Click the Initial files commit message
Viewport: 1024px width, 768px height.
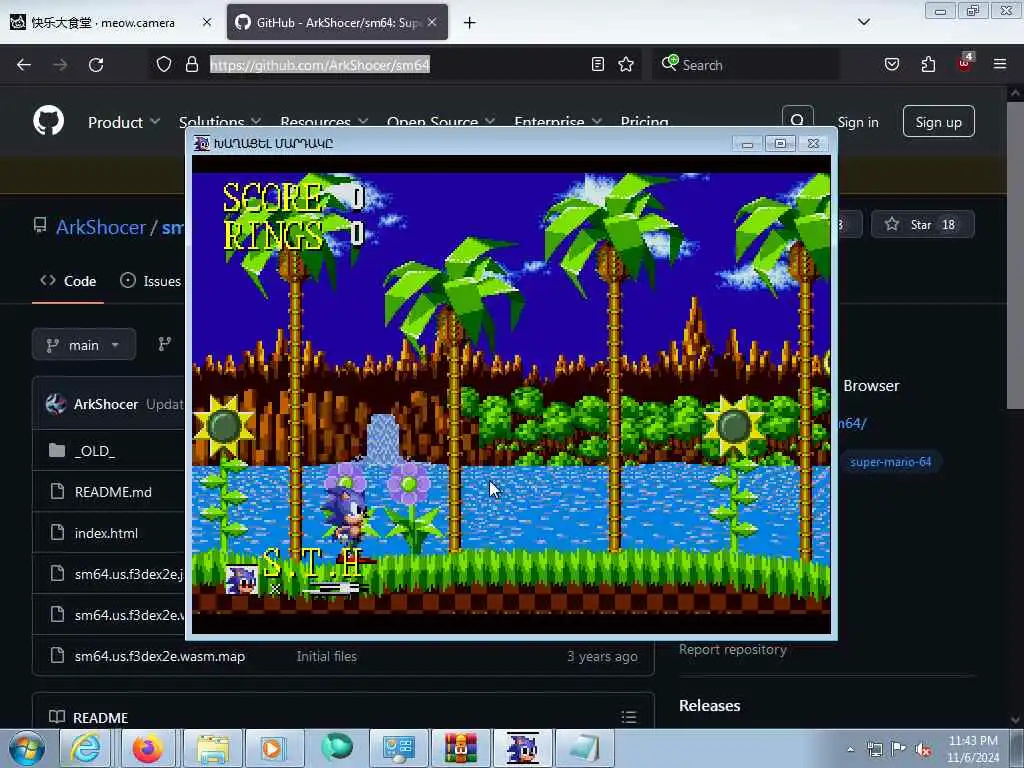point(327,656)
